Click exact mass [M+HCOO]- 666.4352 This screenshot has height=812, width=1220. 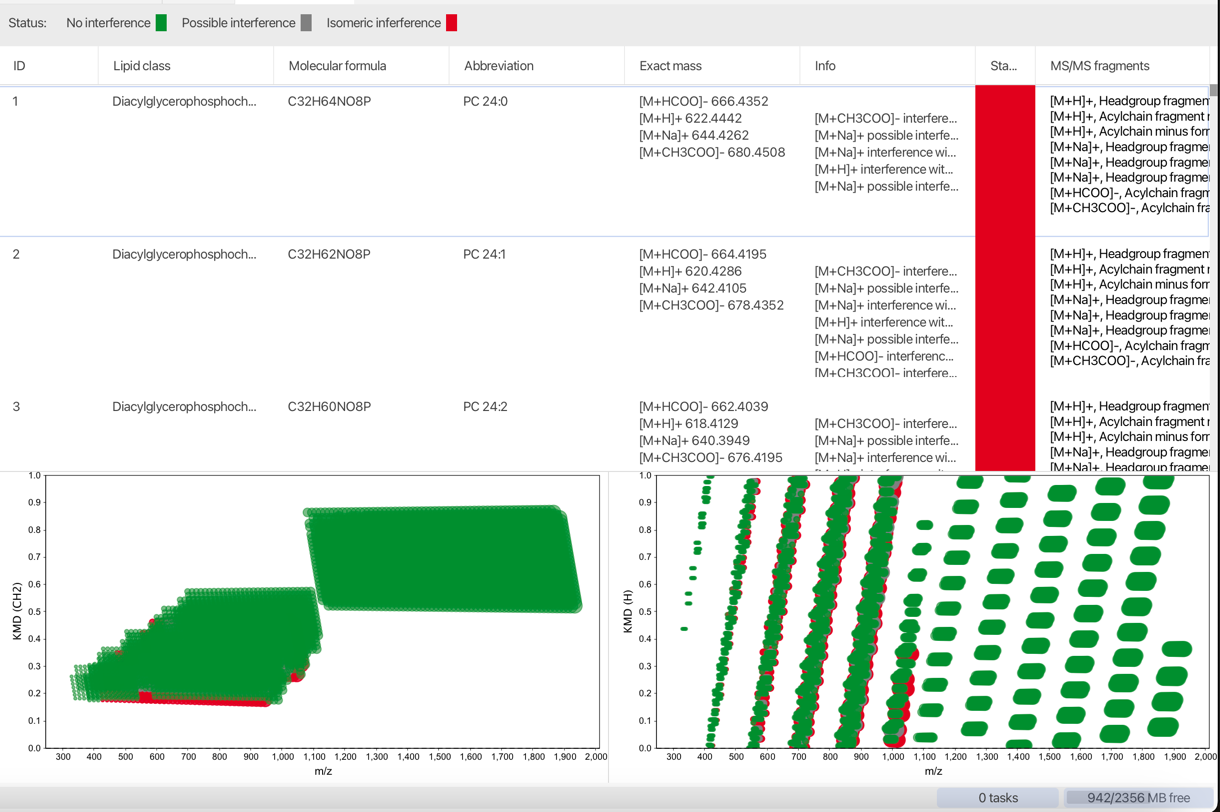[704, 101]
